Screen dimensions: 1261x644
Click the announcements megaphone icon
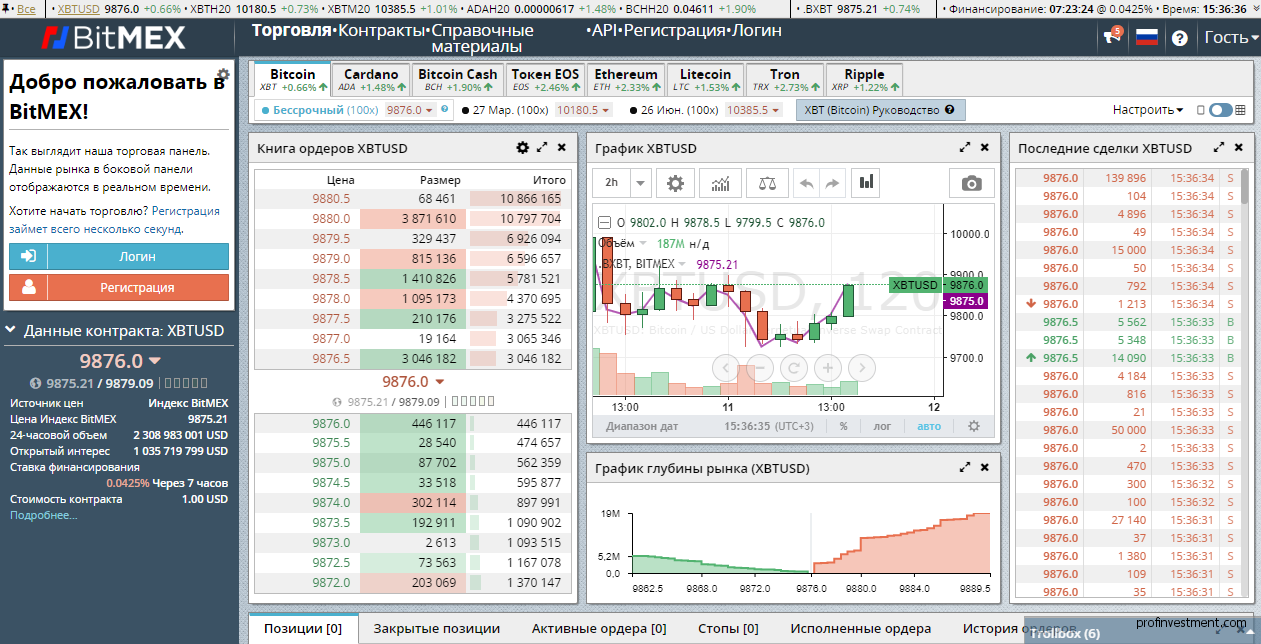[1113, 38]
